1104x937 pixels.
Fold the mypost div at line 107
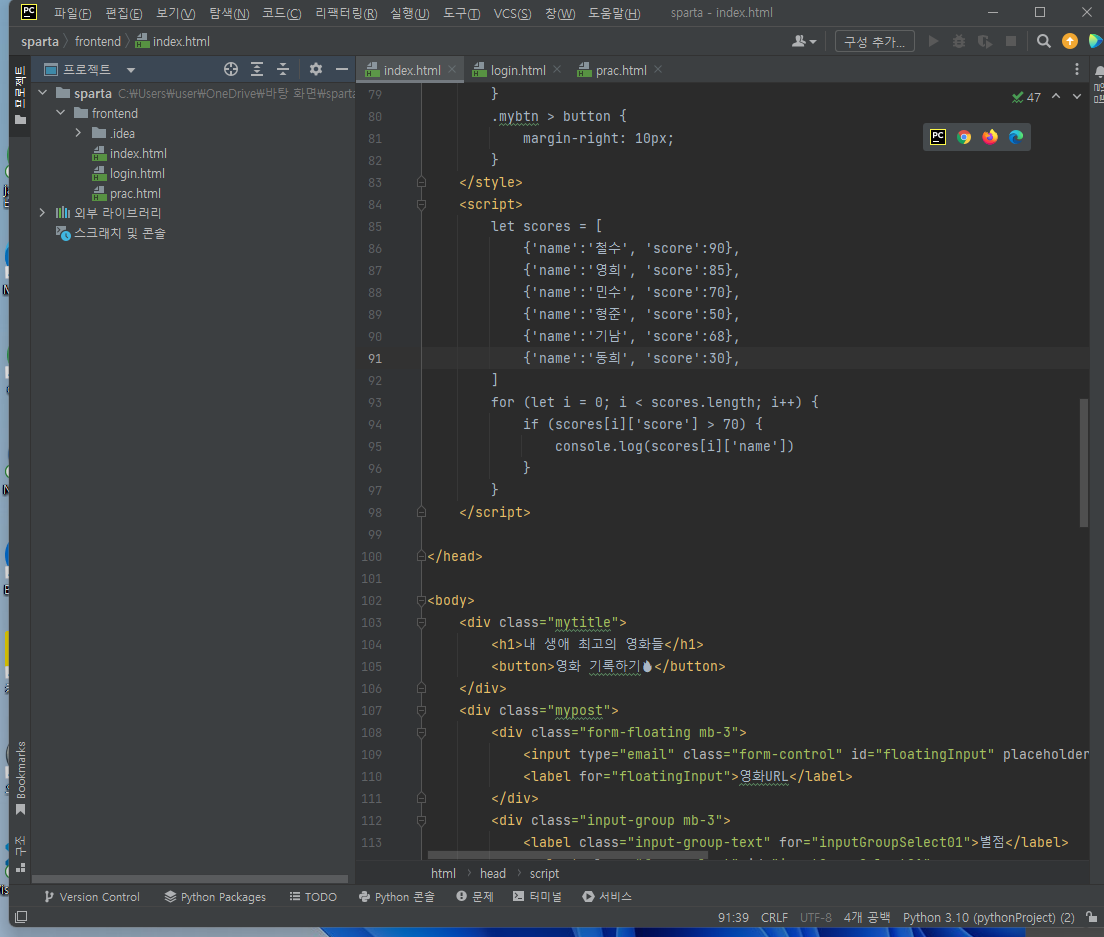[421, 710]
